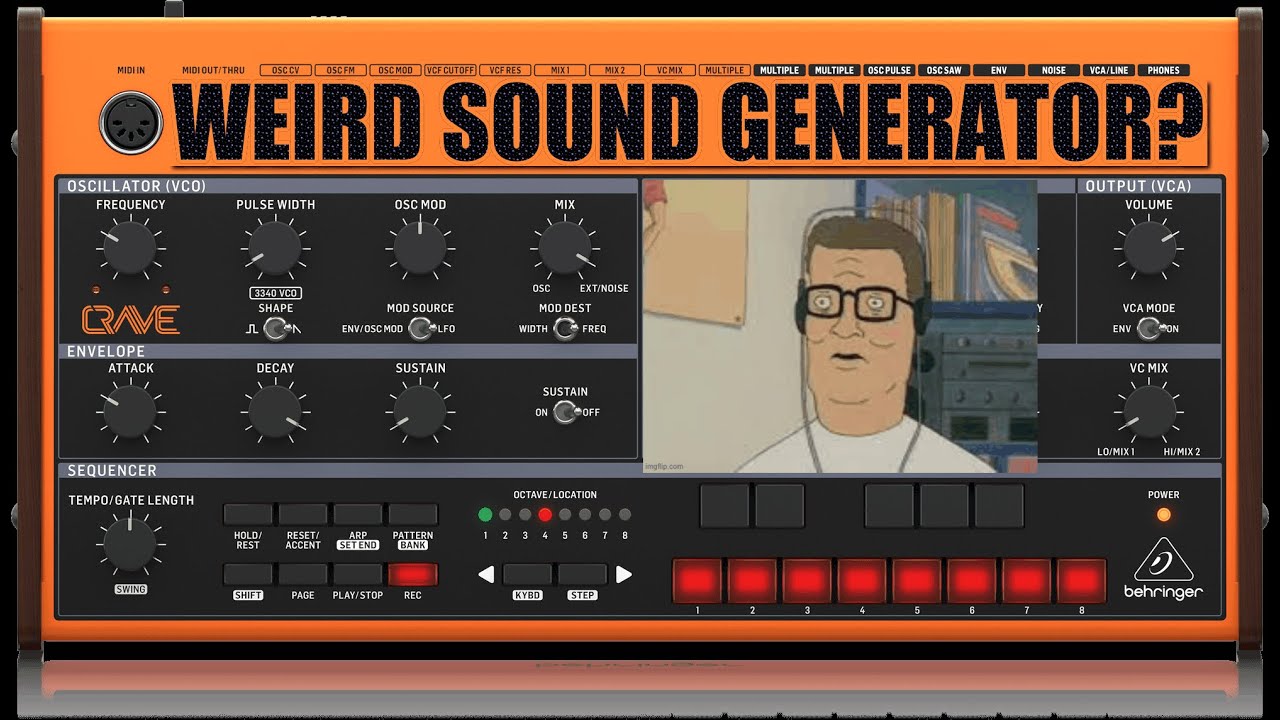Tap red step button 2
This screenshot has height=720, width=1280.
[x=752, y=581]
